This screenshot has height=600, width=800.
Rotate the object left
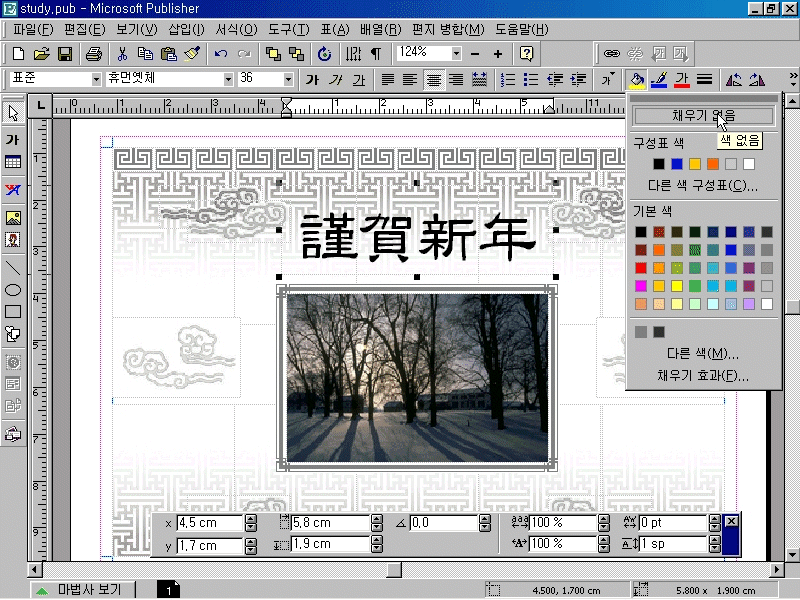click(x=734, y=80)
